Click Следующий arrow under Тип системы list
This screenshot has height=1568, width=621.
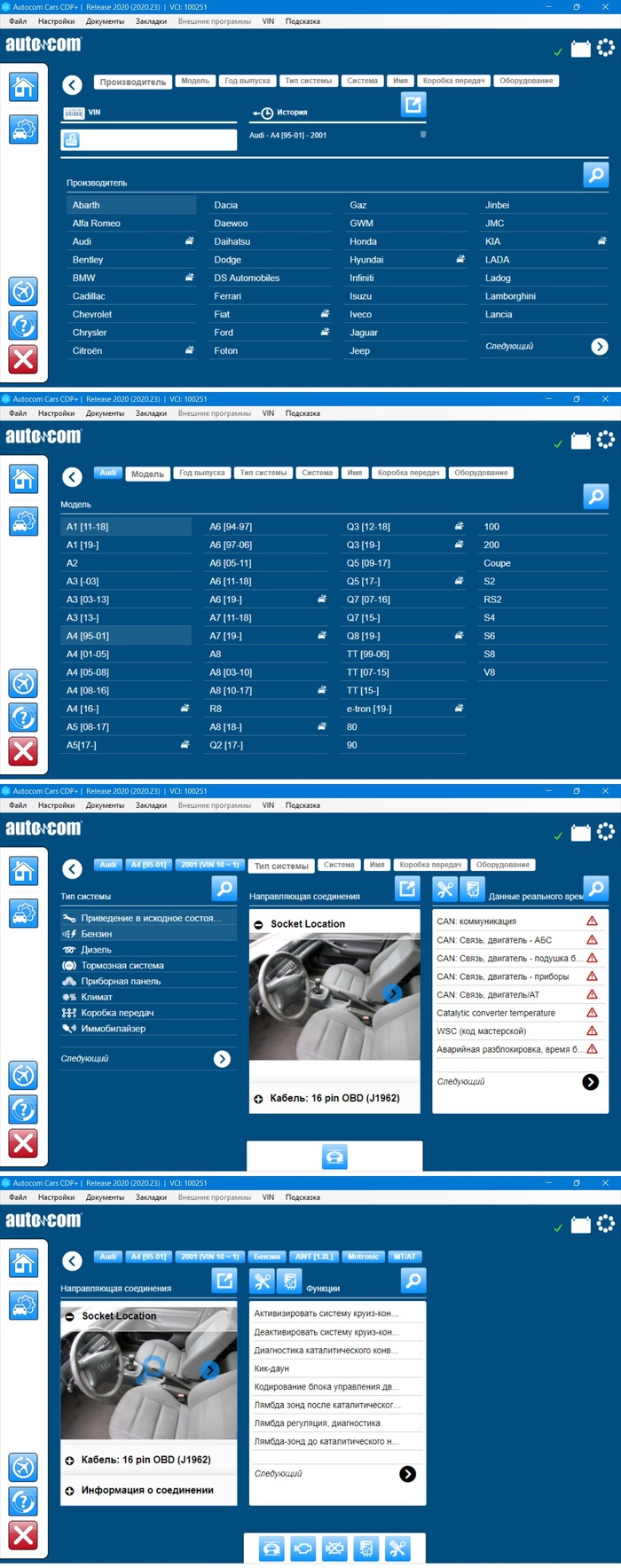tap(222, 1059)
